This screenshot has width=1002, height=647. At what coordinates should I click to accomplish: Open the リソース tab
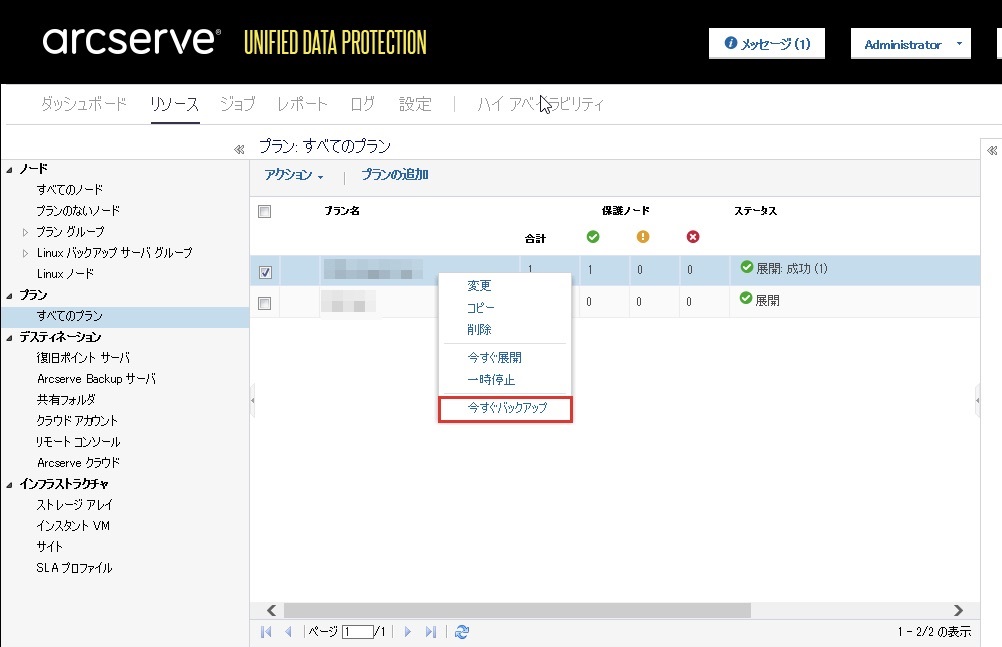pos(175,104)
